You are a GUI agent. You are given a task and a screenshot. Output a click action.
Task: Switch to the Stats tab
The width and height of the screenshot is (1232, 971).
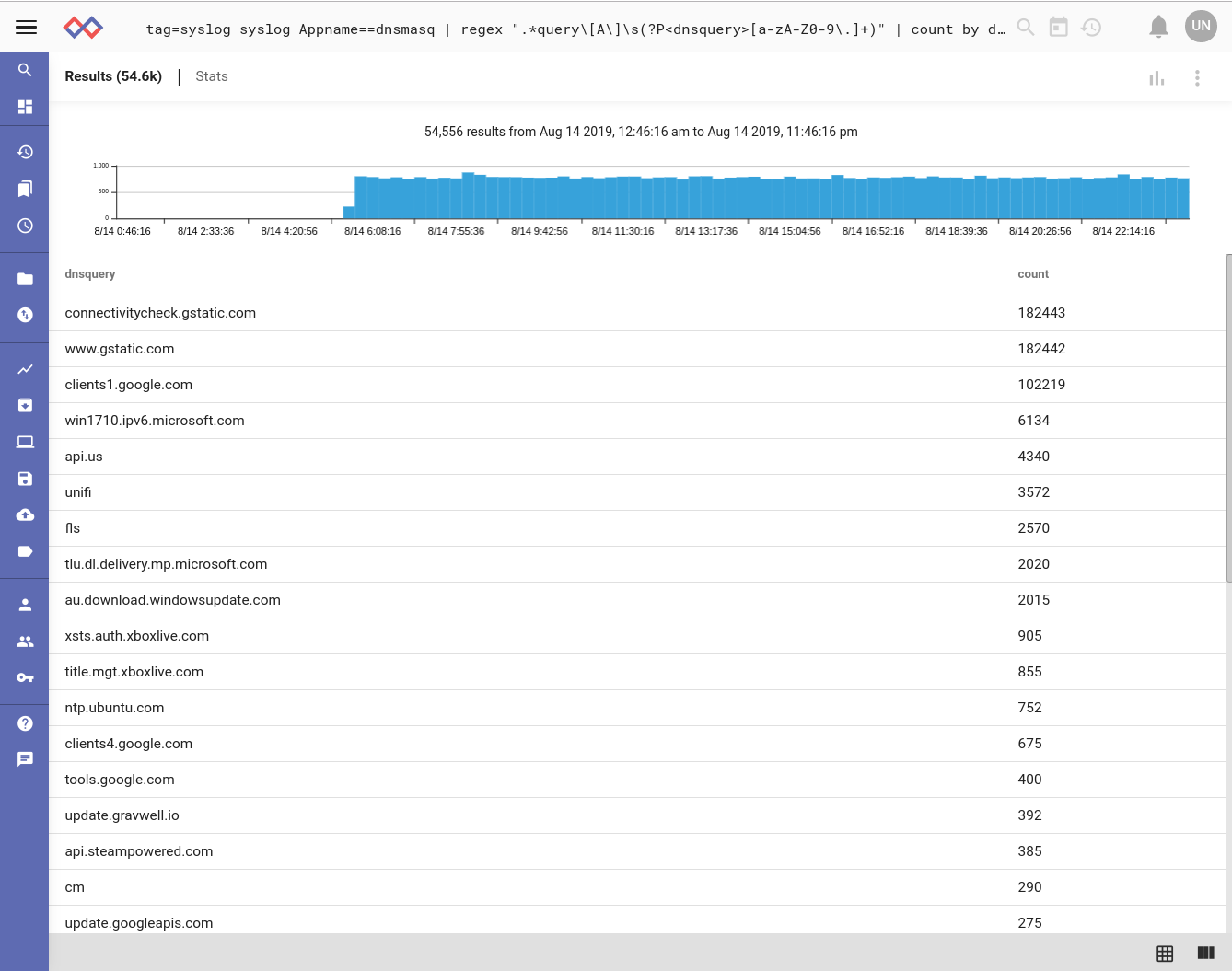[212, 76]
